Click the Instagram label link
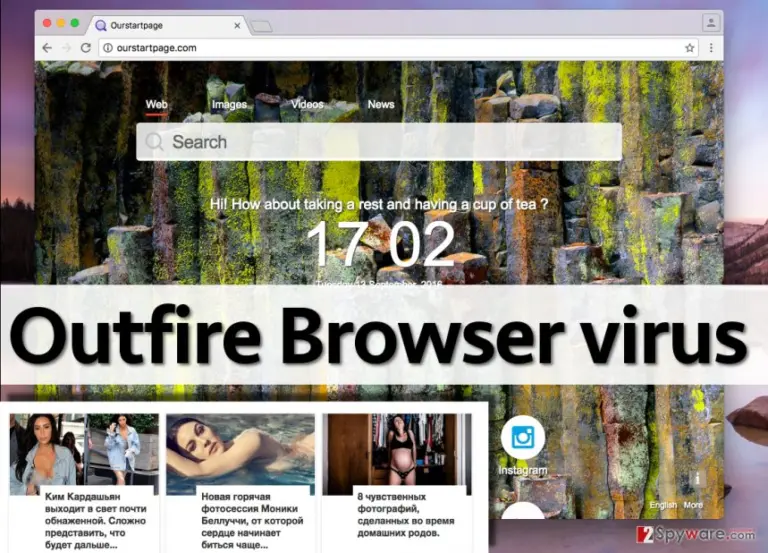 [523, 470]
